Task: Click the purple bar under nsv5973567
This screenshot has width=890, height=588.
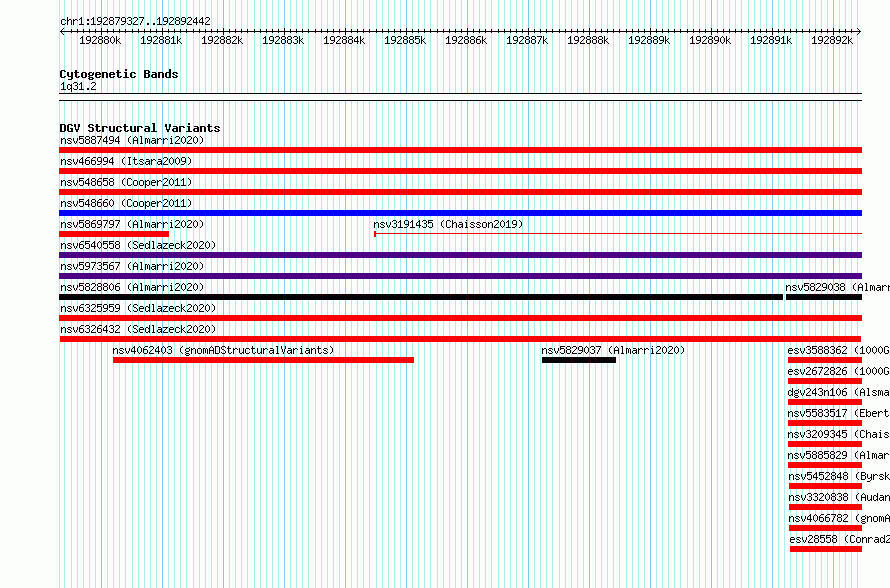Action: tap(460, 276)
